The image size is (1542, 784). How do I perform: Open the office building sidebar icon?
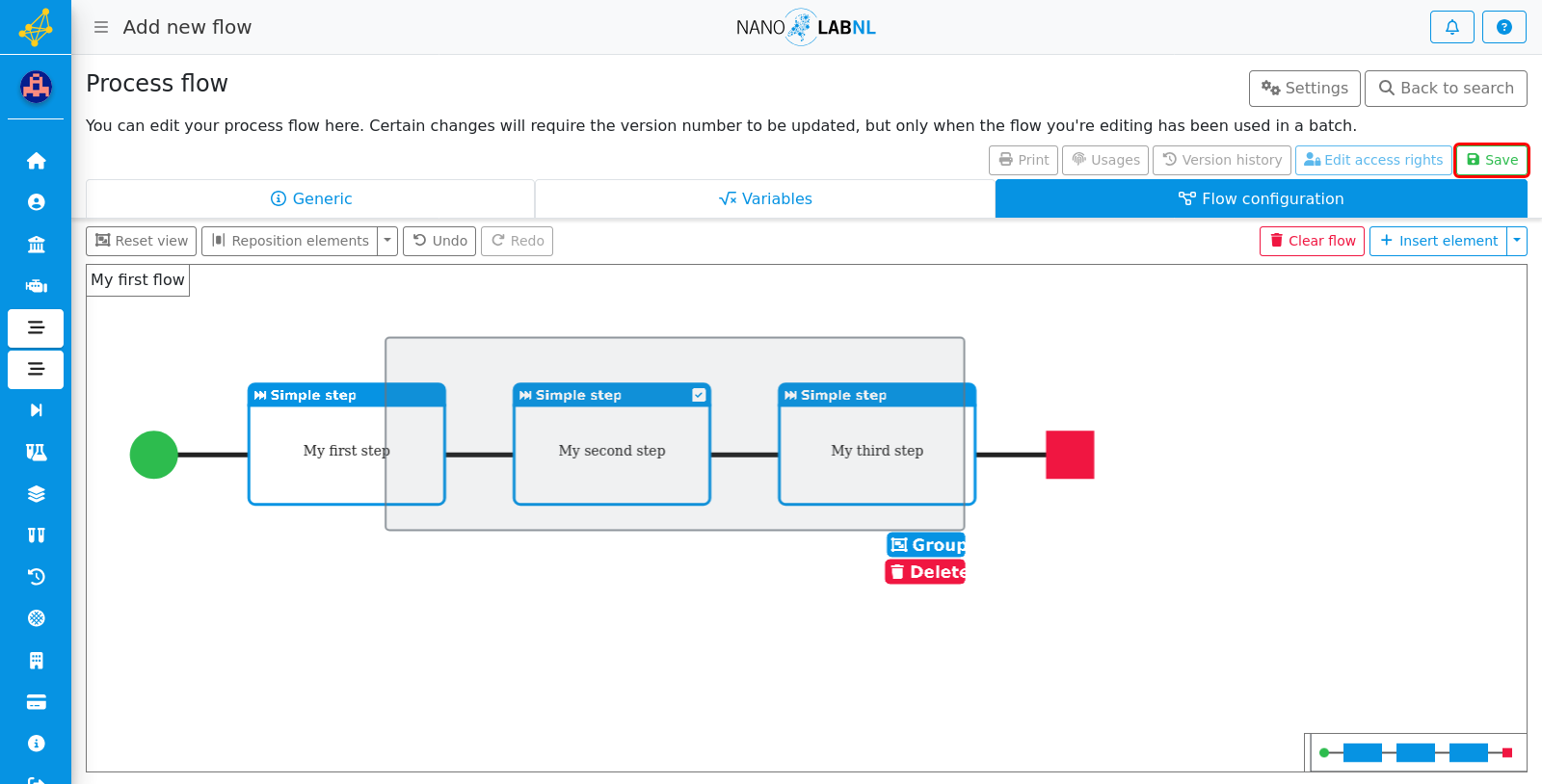(x=36, y=661)
